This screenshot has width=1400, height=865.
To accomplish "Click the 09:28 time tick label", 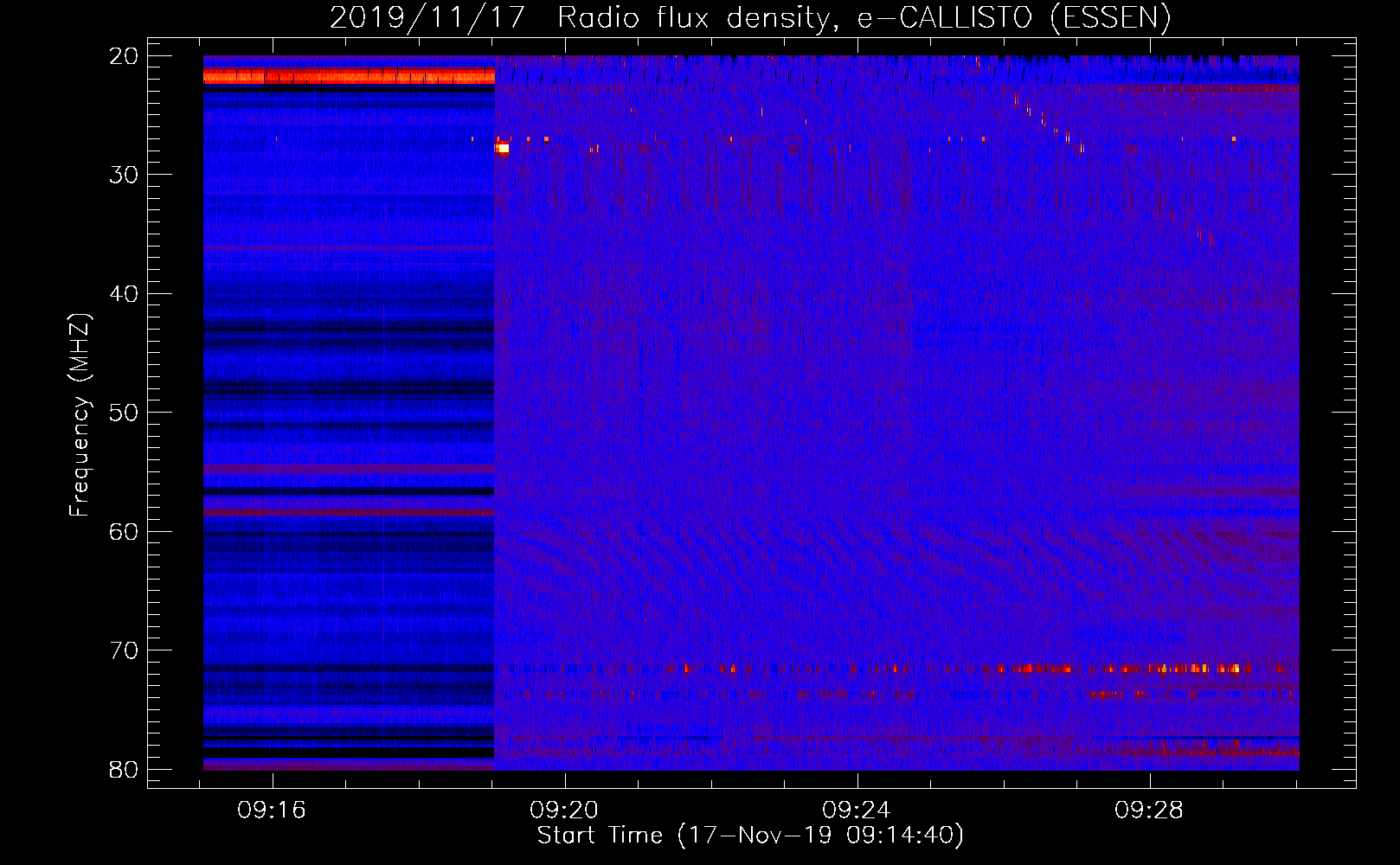I will (1149, 811).
